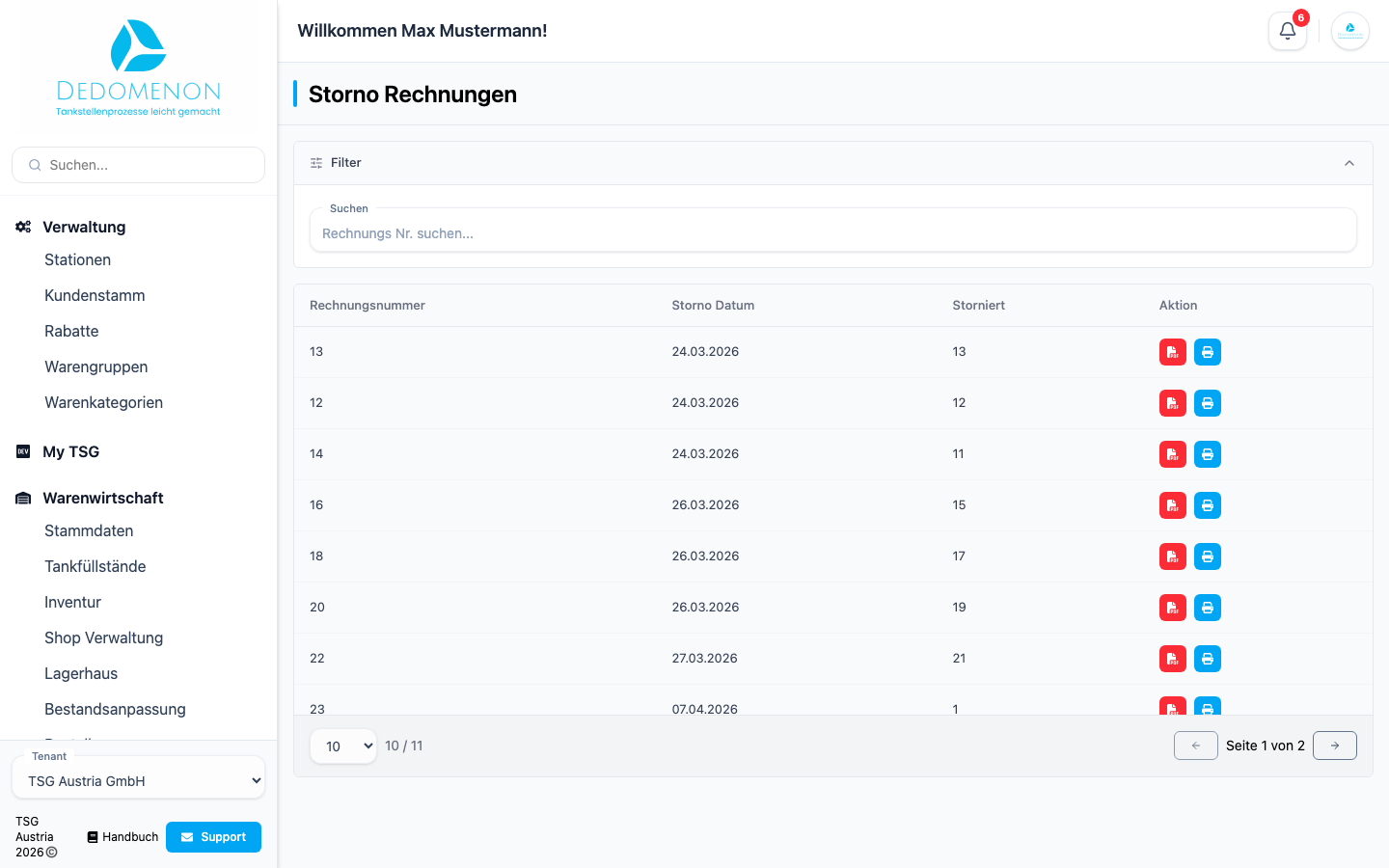Viewport: 1389px width, 868px height.
Task: Open My TSG menu section
Action: (70, 451)
